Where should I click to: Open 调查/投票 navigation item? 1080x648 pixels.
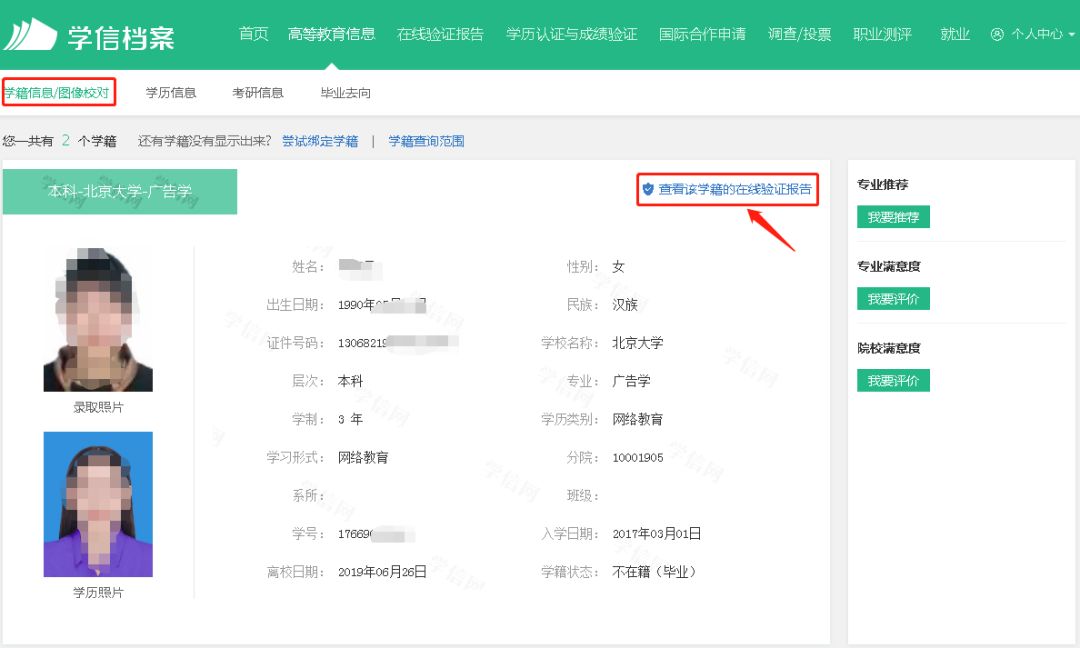(x=799, y=34)
